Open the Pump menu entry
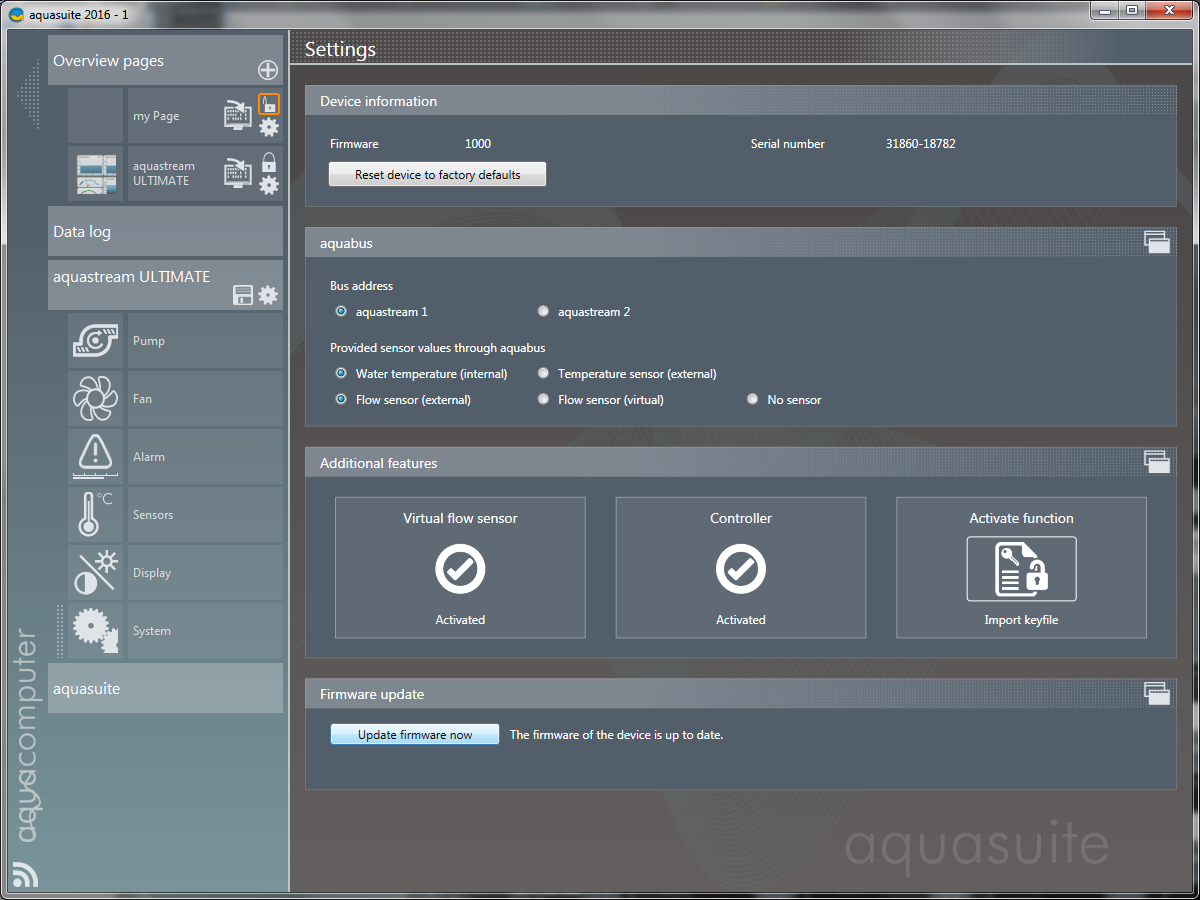1200x900 pixels. [205, 341]
